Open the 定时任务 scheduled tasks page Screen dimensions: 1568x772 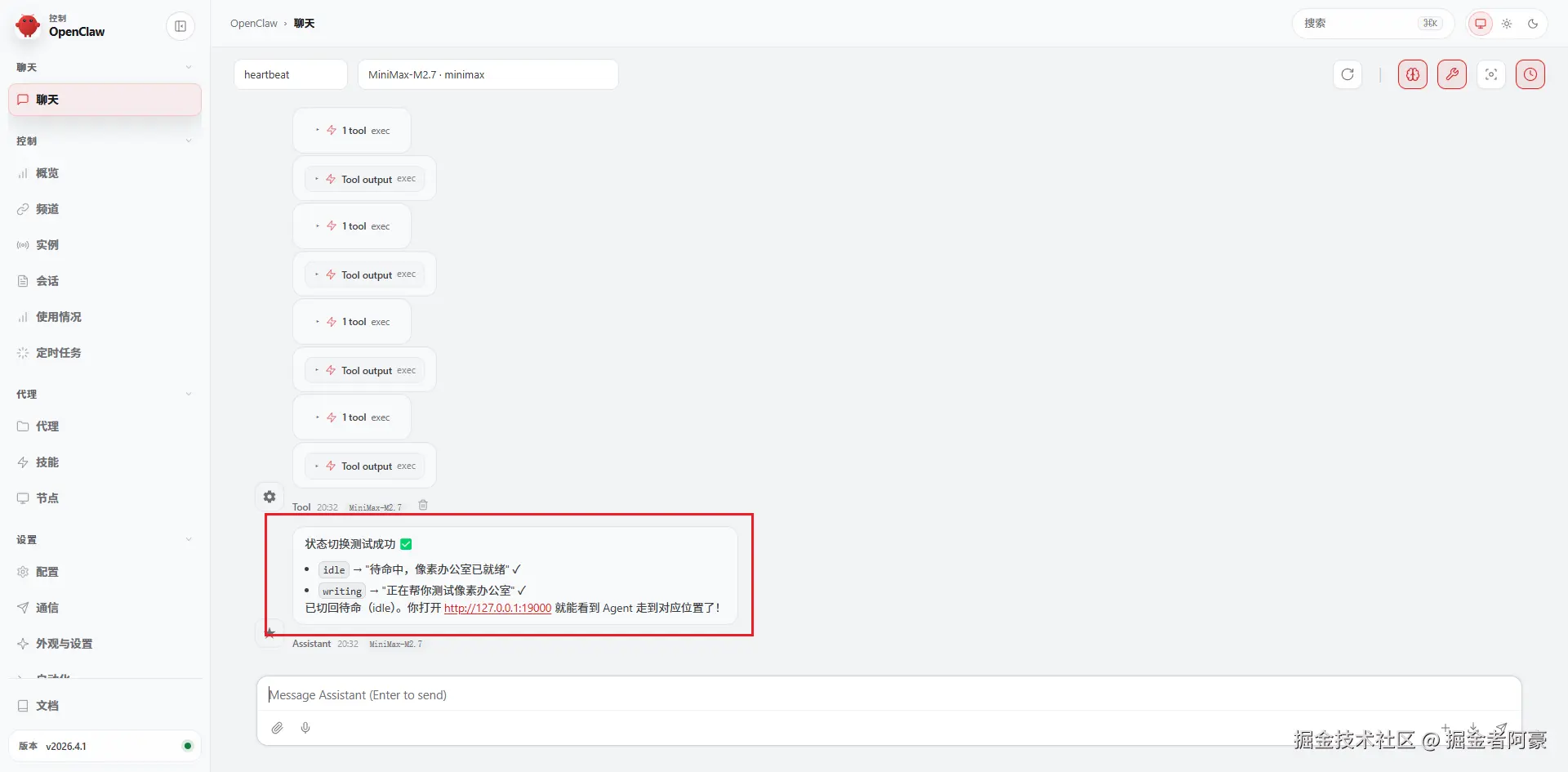[x=105, y=353]
